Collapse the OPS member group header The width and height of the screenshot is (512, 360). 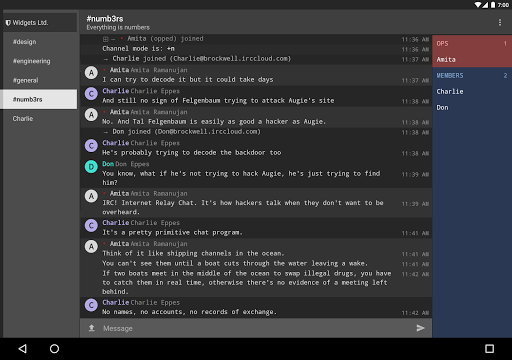472,43
